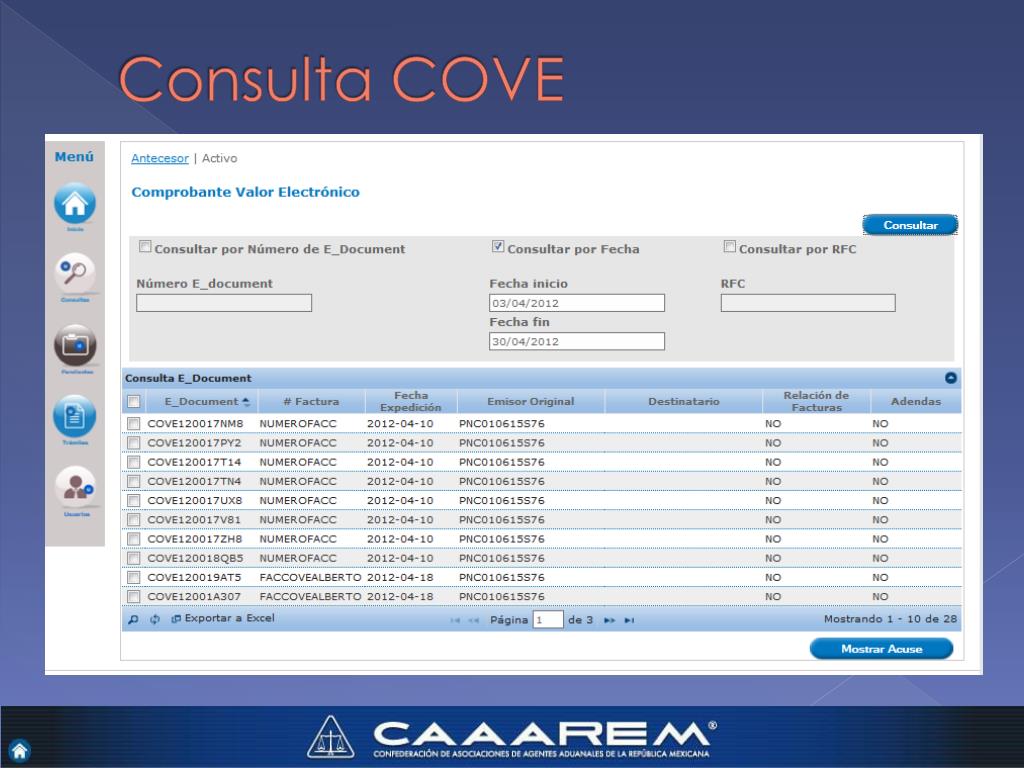Click the Emisor Original column header
Image resolution: width=1024 pixels, height=768 pixels.
[x=531, y=402]
